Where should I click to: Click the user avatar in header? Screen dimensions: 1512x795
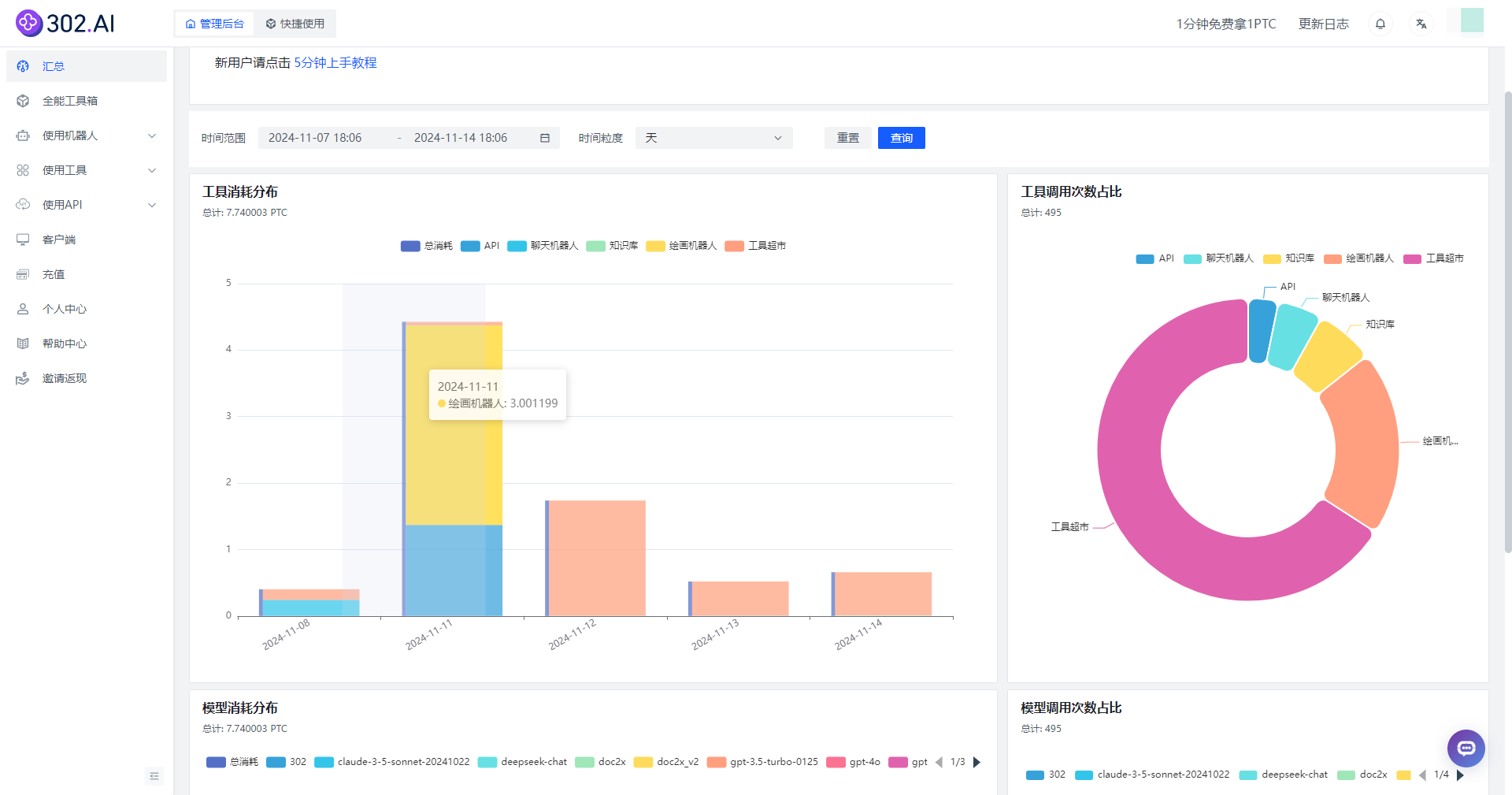coord(1472,20)
